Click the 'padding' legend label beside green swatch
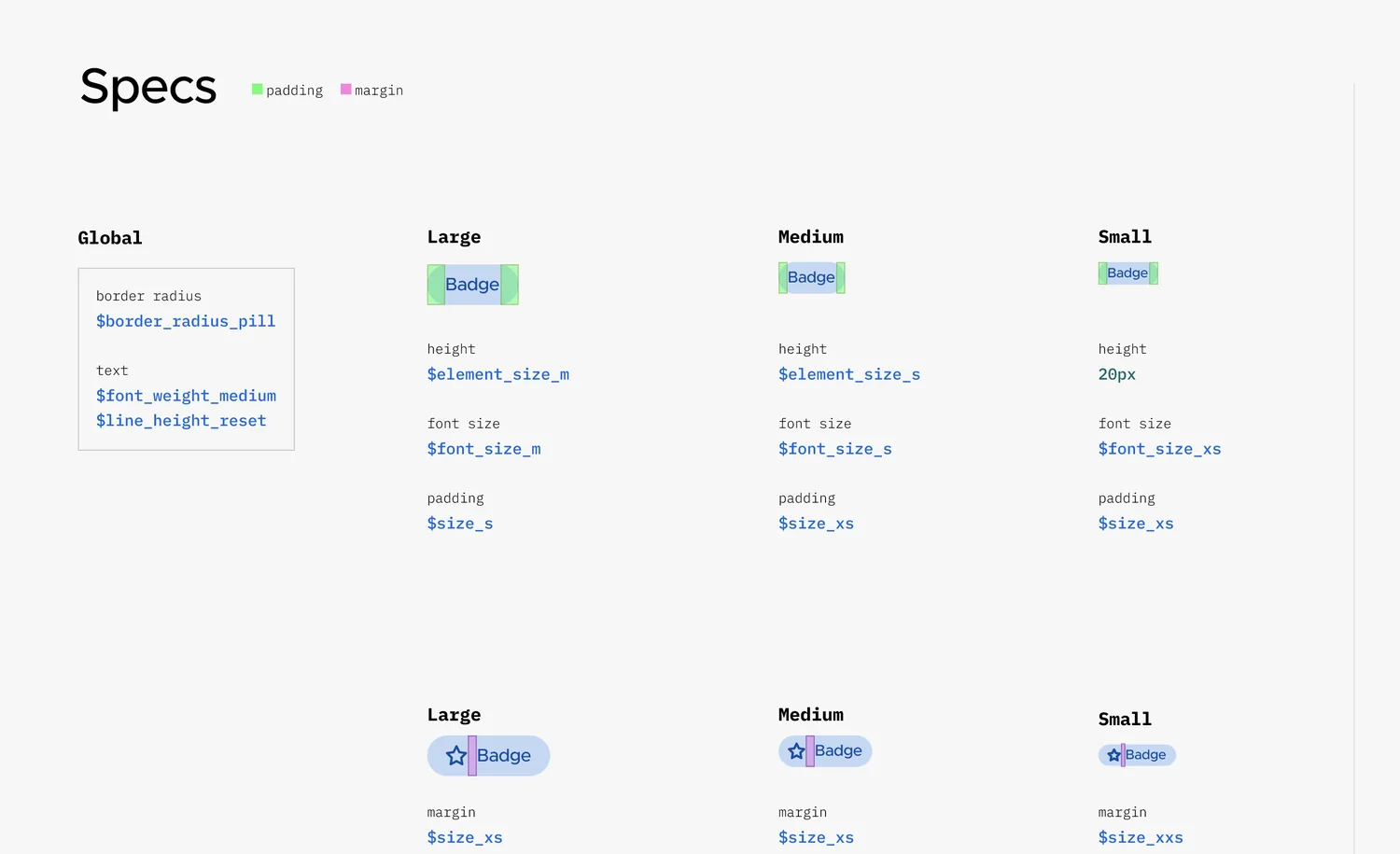The image size is (1400, 854). 295,91
